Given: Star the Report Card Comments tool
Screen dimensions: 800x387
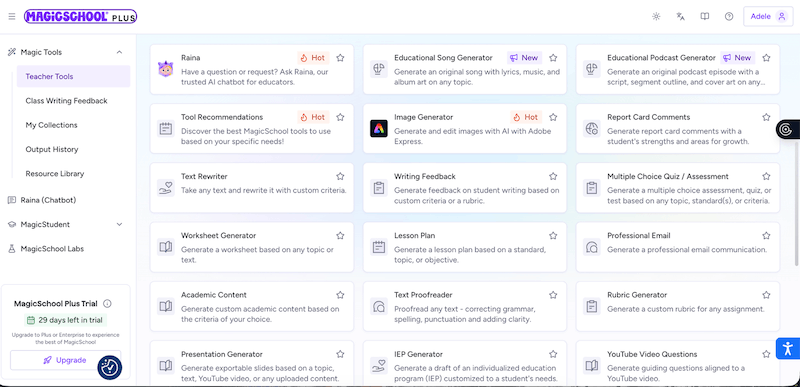Looking at the screenshot, I should coord(766,117).
